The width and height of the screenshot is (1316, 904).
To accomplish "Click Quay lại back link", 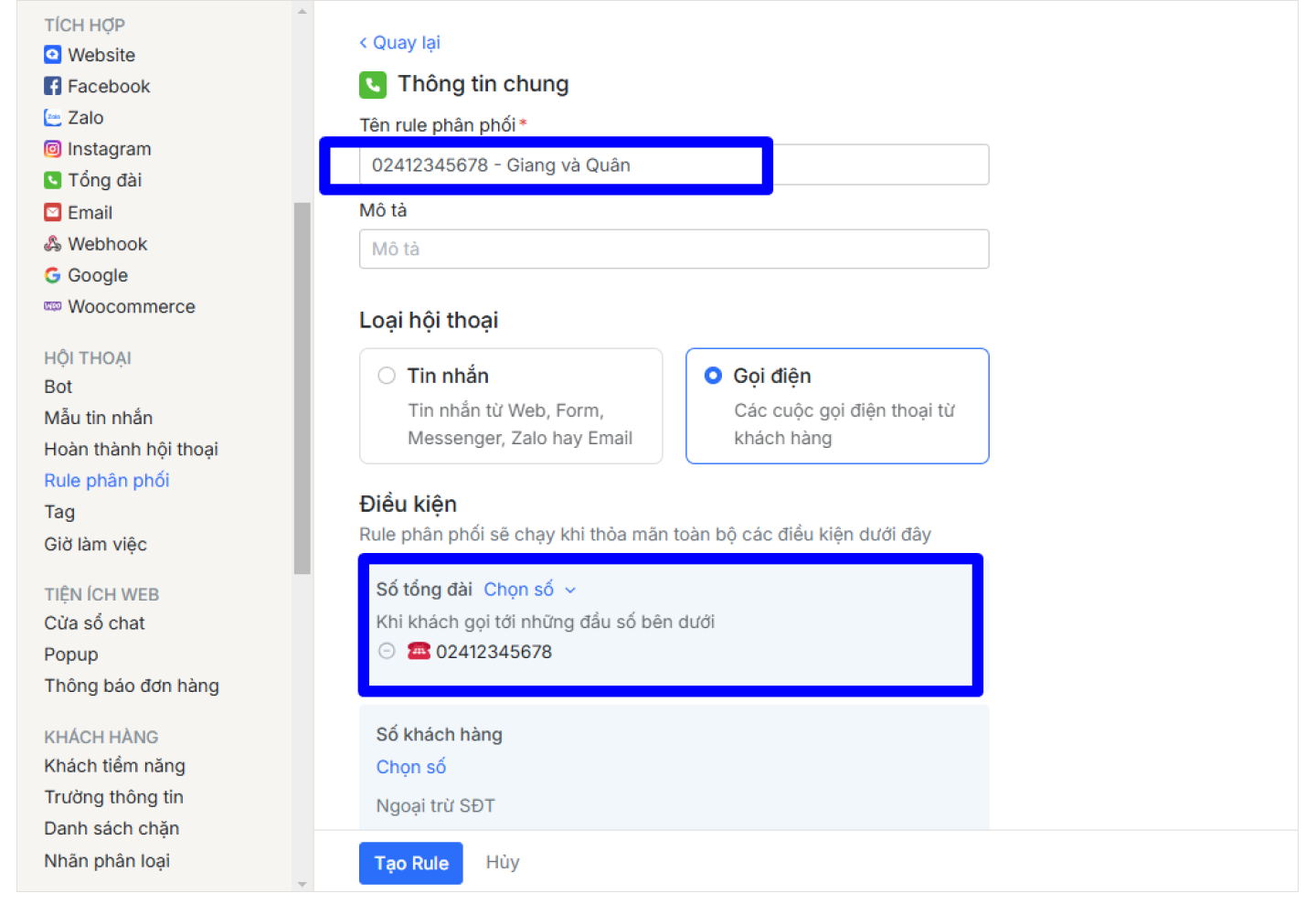I will tap(400, 43).
